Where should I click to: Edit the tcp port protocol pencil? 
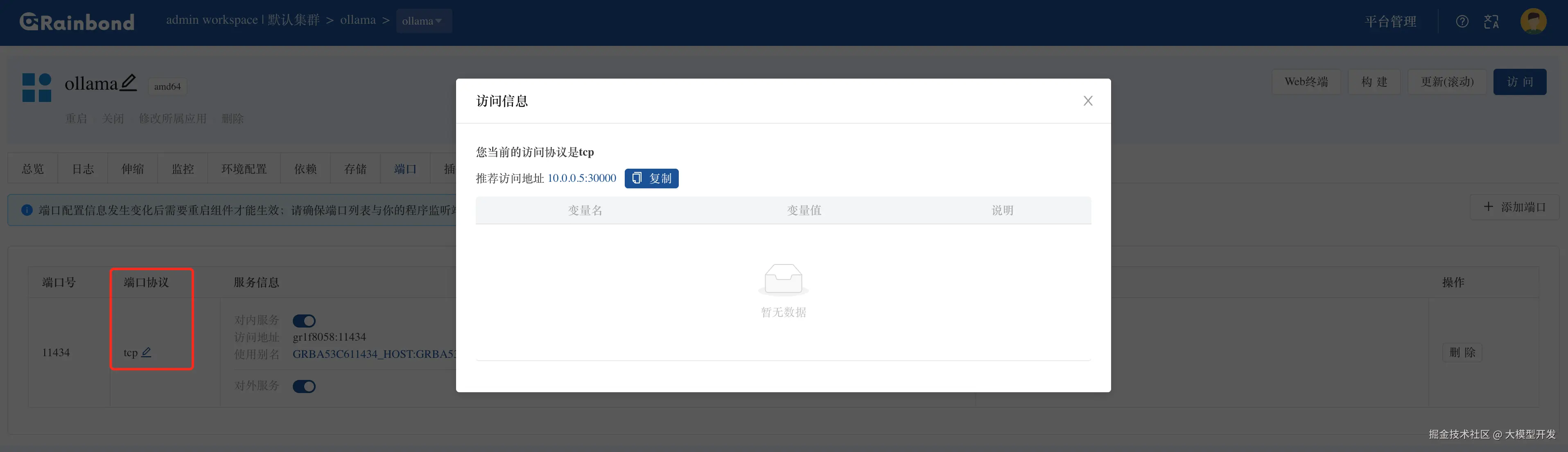point(147,352)
